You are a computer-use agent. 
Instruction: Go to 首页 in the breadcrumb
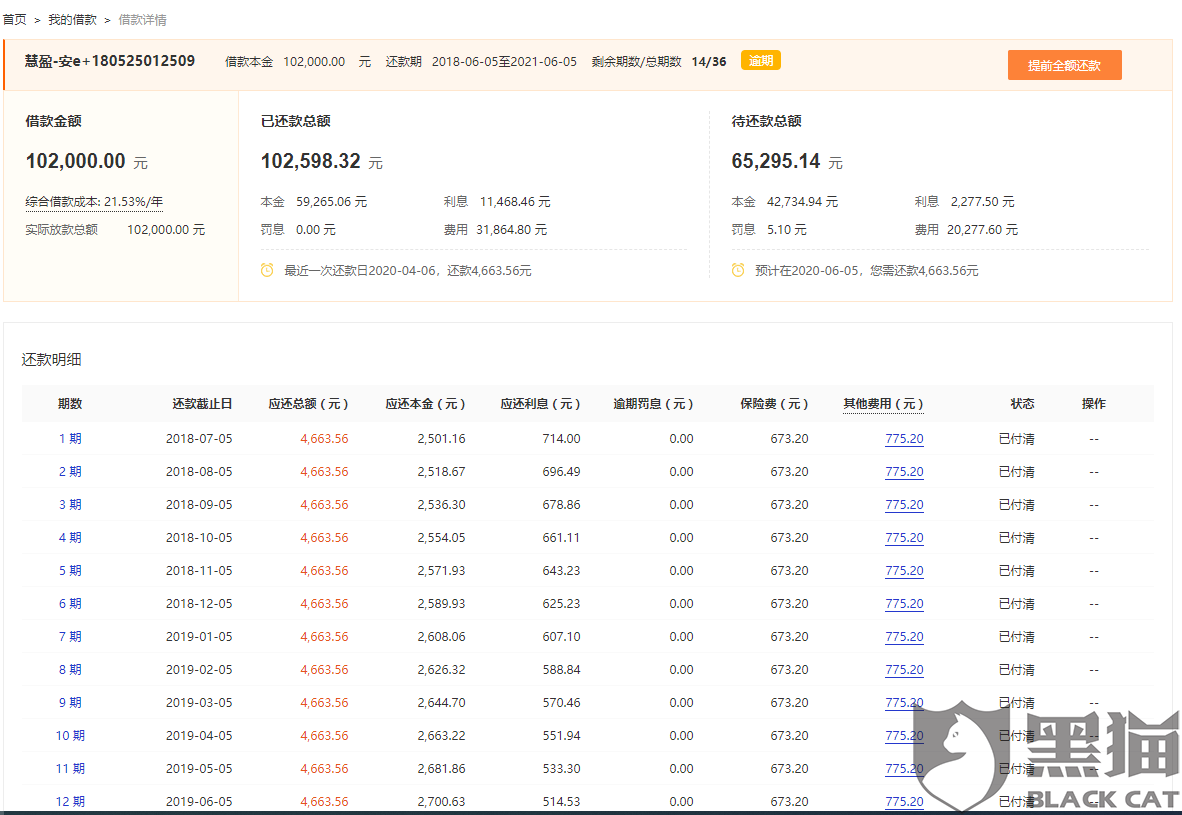point(14,20)
